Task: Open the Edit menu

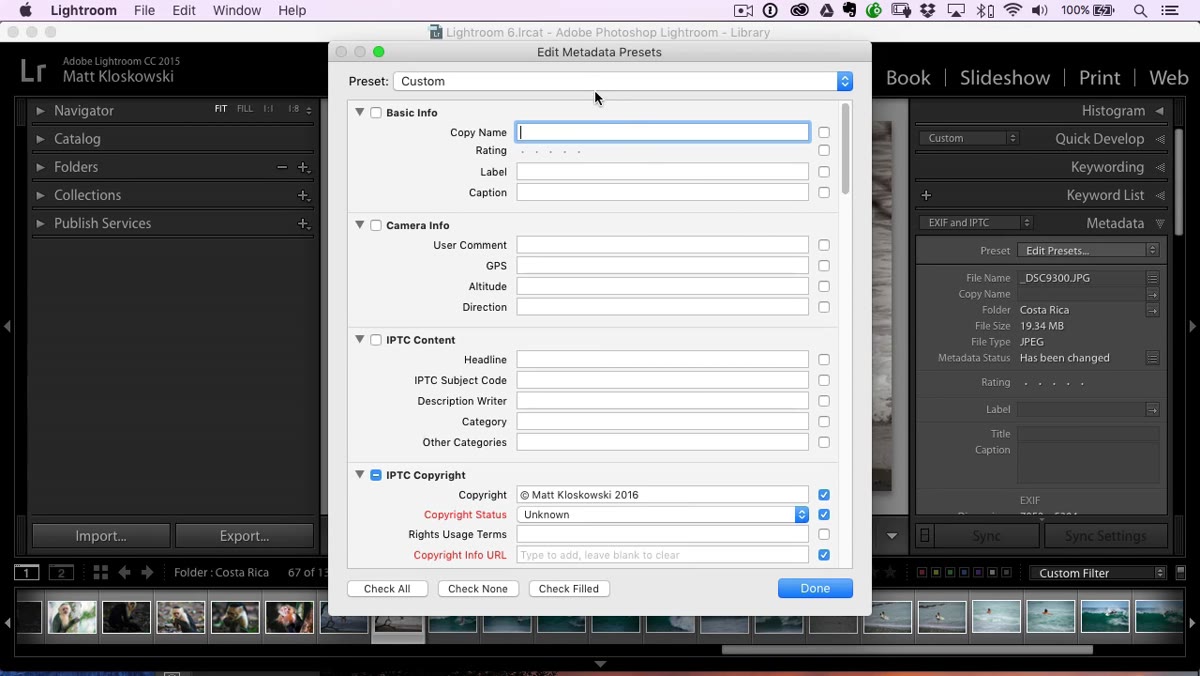Action: point(184,10)
